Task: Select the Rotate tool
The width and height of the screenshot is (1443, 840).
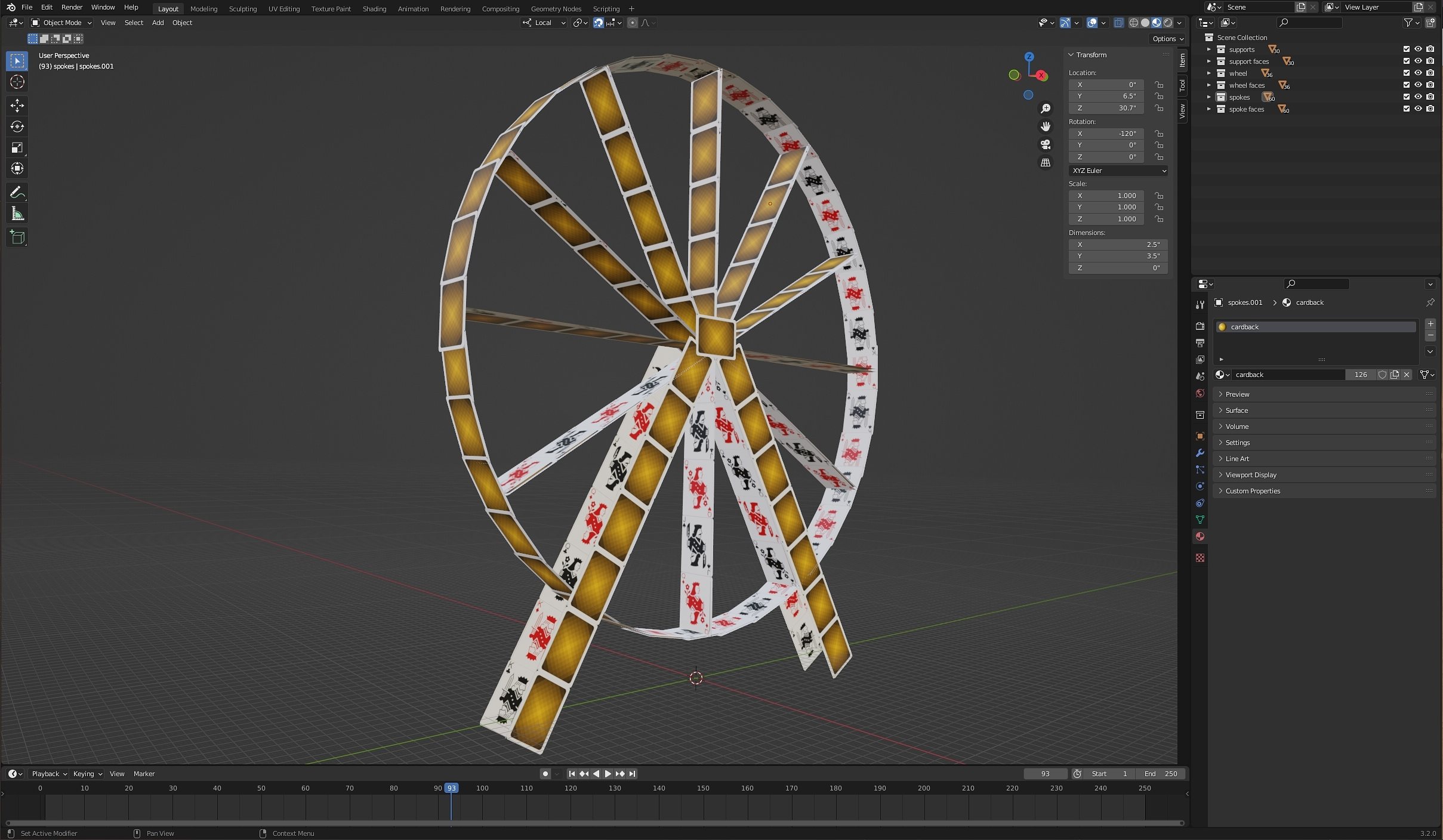Action: (17, 126)
